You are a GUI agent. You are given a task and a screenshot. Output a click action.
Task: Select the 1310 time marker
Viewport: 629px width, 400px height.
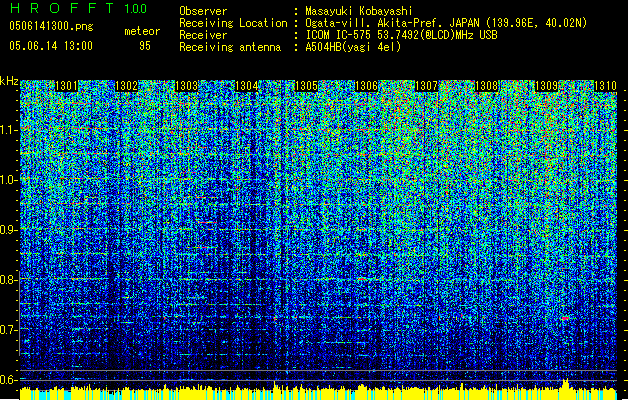pos(605,87)
